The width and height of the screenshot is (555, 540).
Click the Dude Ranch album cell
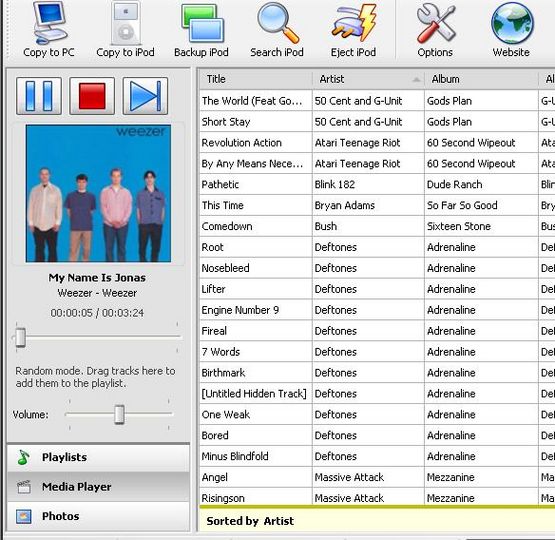pos(481,184)
